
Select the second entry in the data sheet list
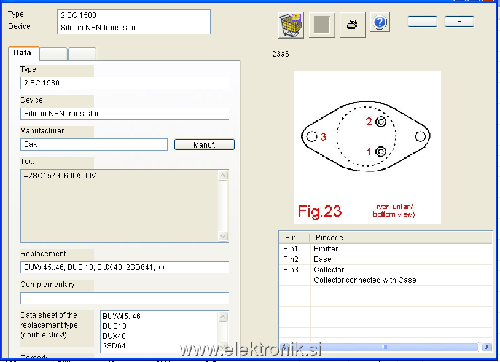point(114,326)
